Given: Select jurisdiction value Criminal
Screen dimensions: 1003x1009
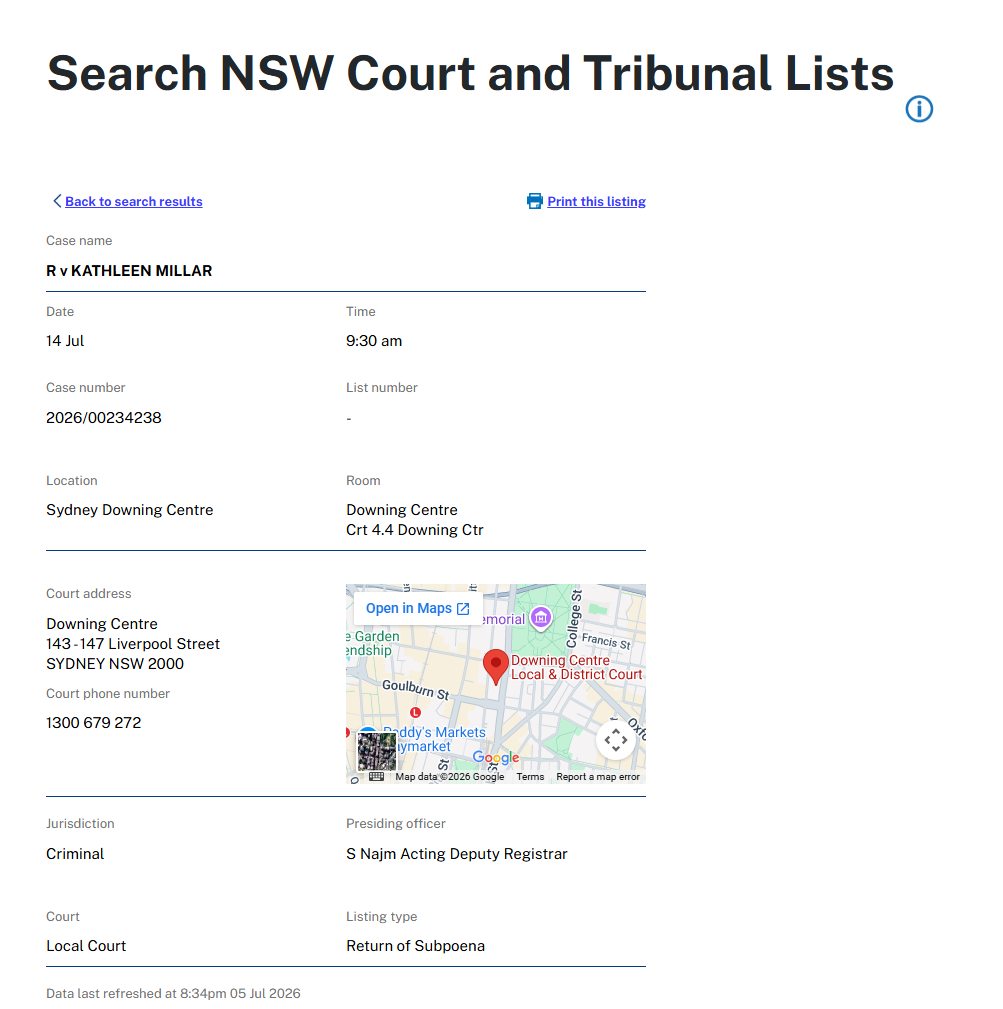Looking at the screenshot, I should 75,854.
